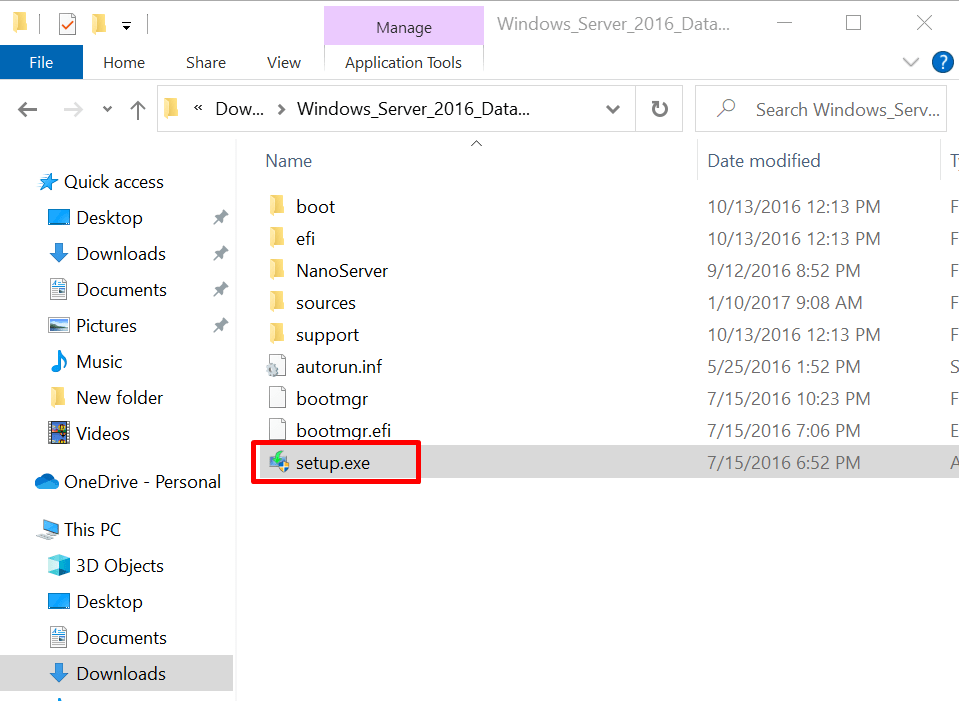Select the bootmgr file icon
Viewport: 959px width, 701px height.
point(277,398)
